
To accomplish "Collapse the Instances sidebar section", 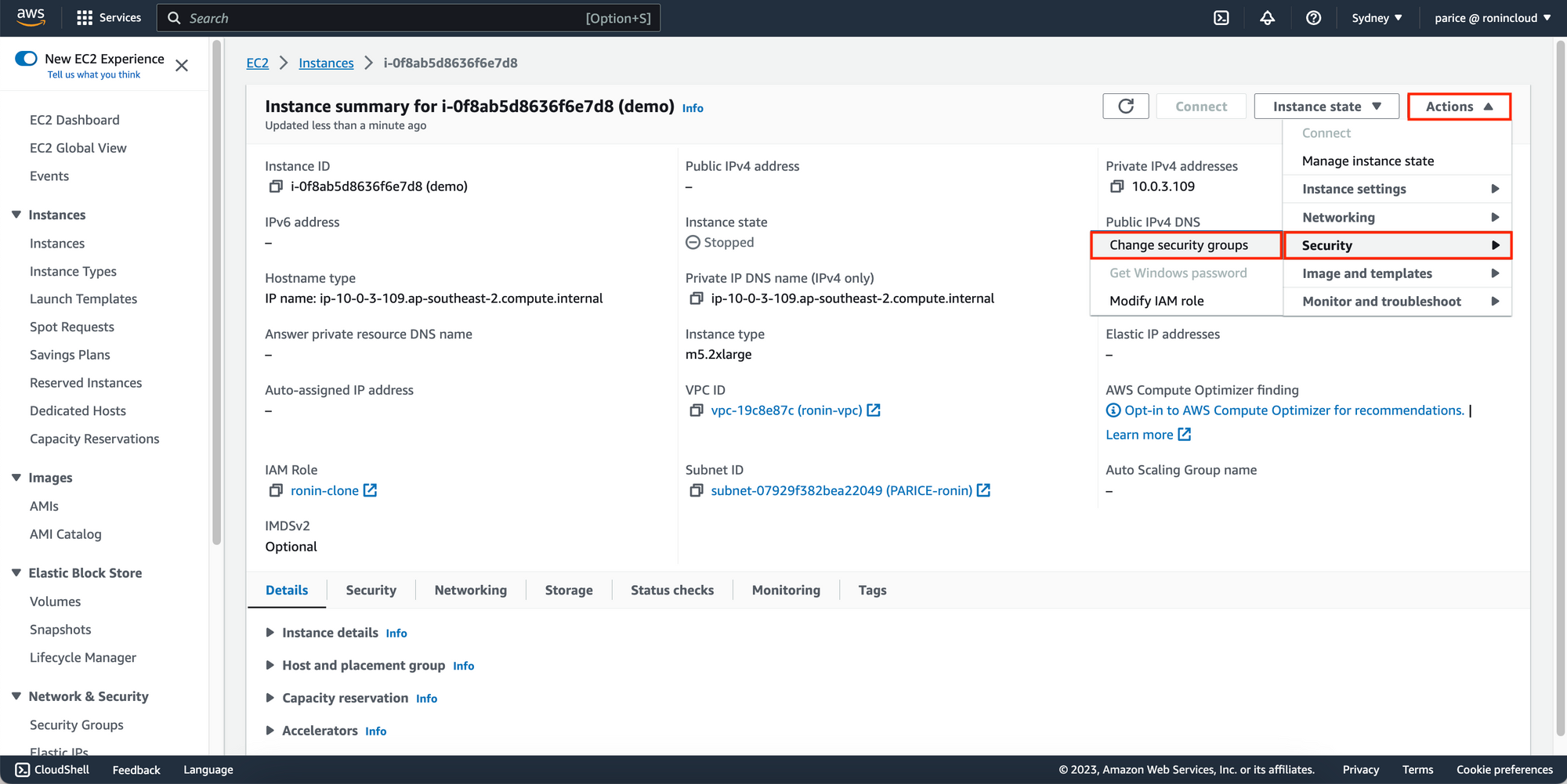I will click(x=16, y=215).
